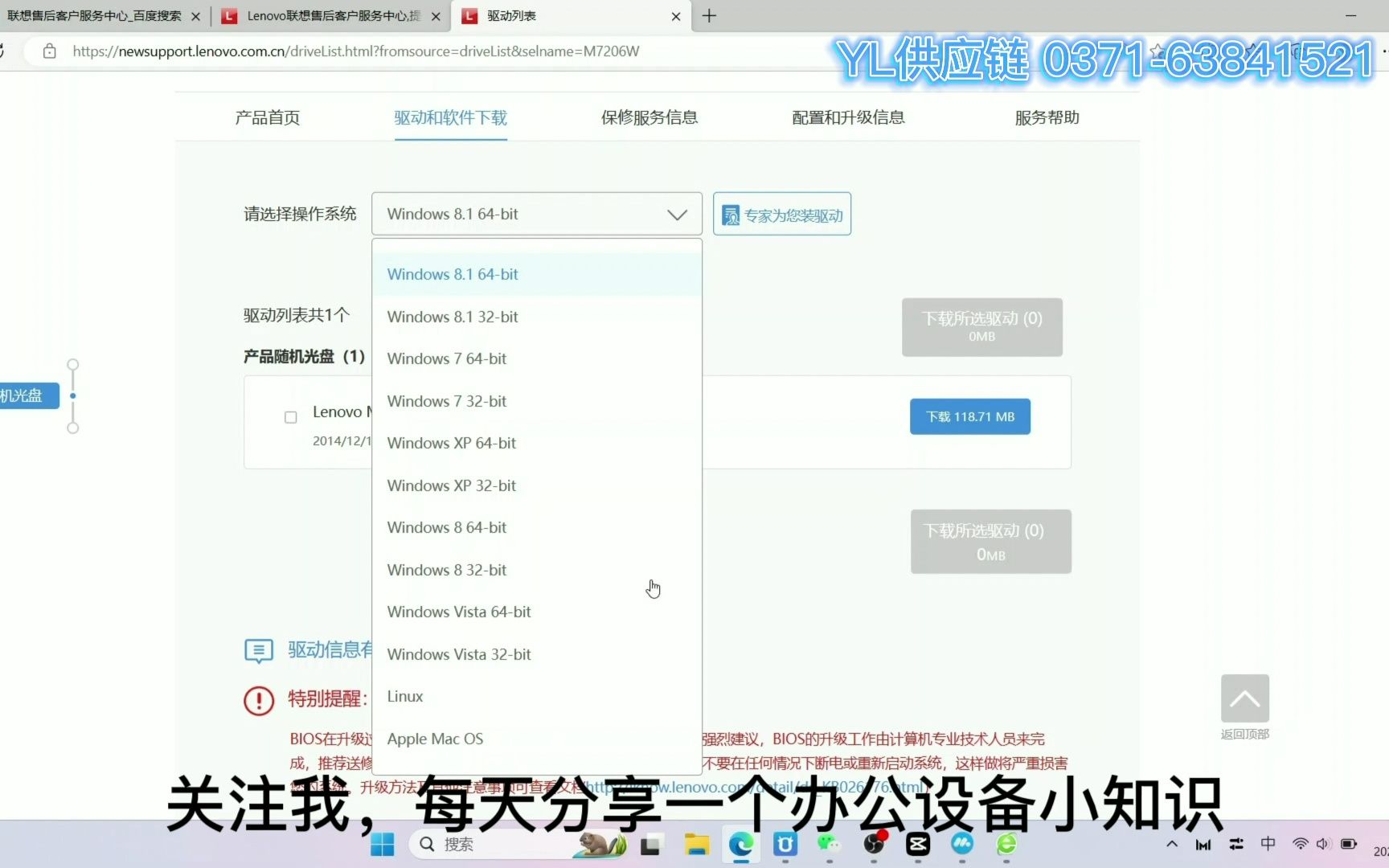Close the 驱动列表 tab
This screenshot has height=868, width=1389.
[676, 16]
